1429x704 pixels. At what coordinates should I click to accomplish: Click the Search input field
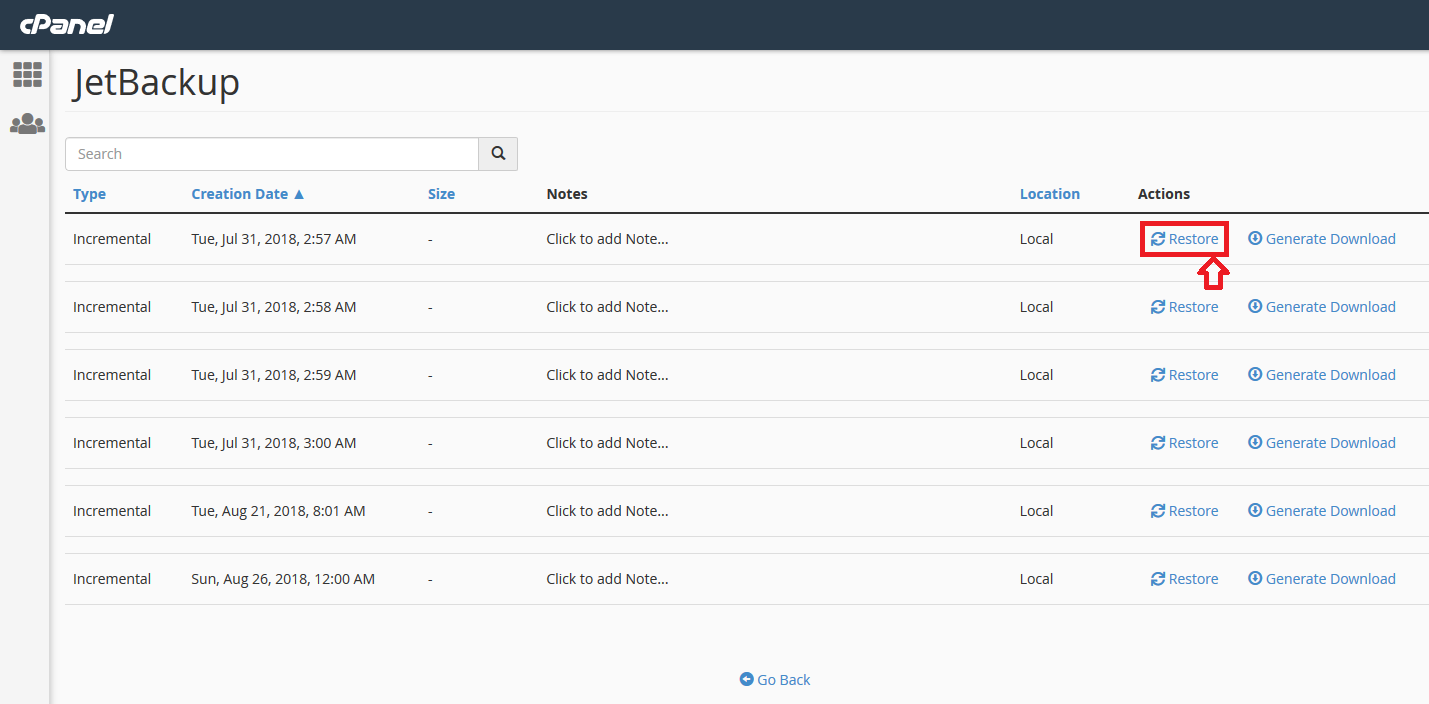point(272,154)
